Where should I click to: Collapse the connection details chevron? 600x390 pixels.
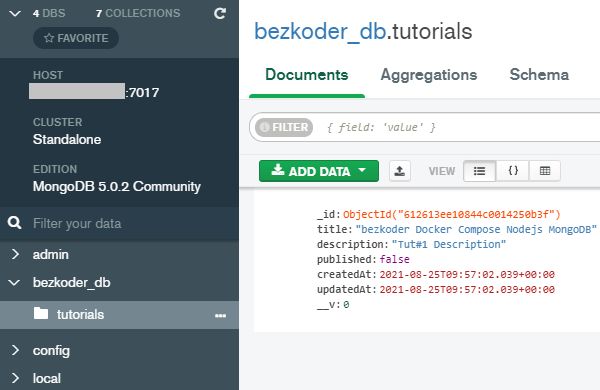(x=15, y=14)
